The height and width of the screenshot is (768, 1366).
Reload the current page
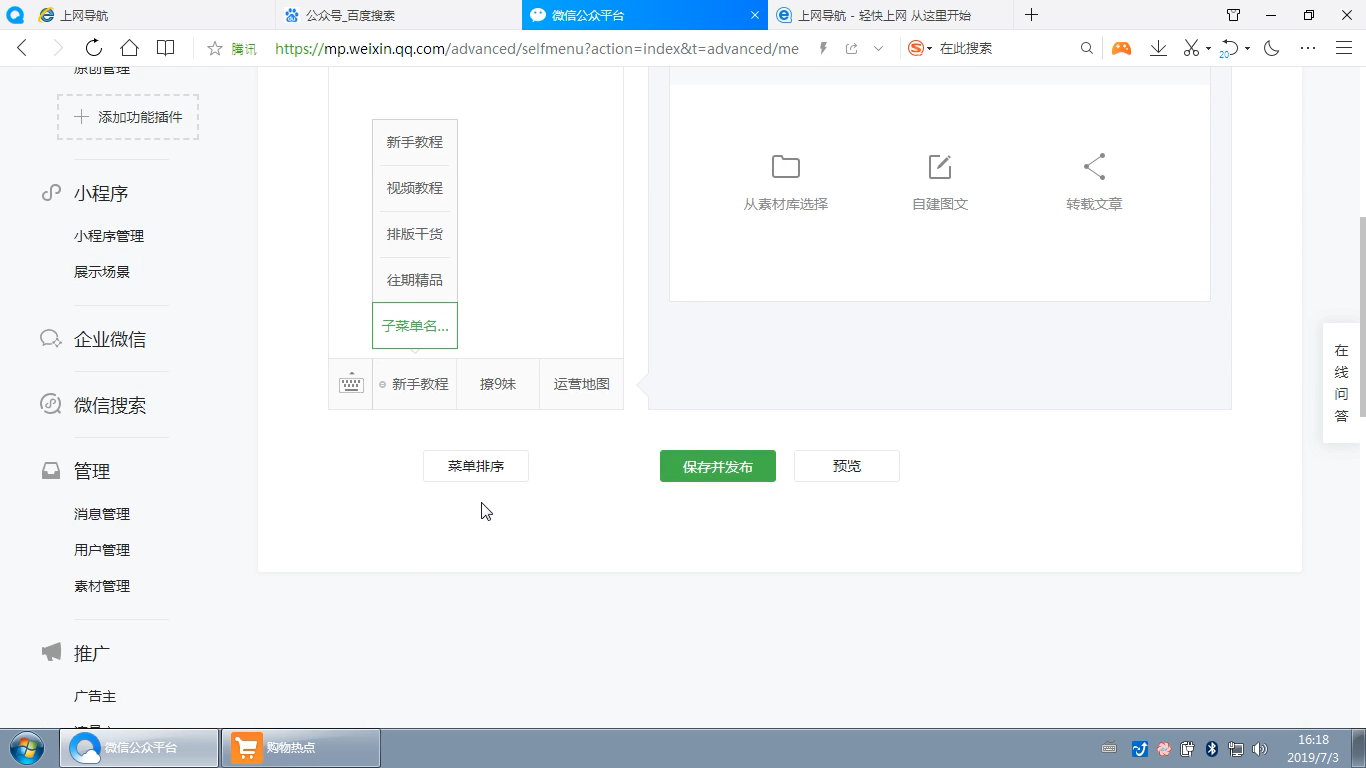[93, 48]
